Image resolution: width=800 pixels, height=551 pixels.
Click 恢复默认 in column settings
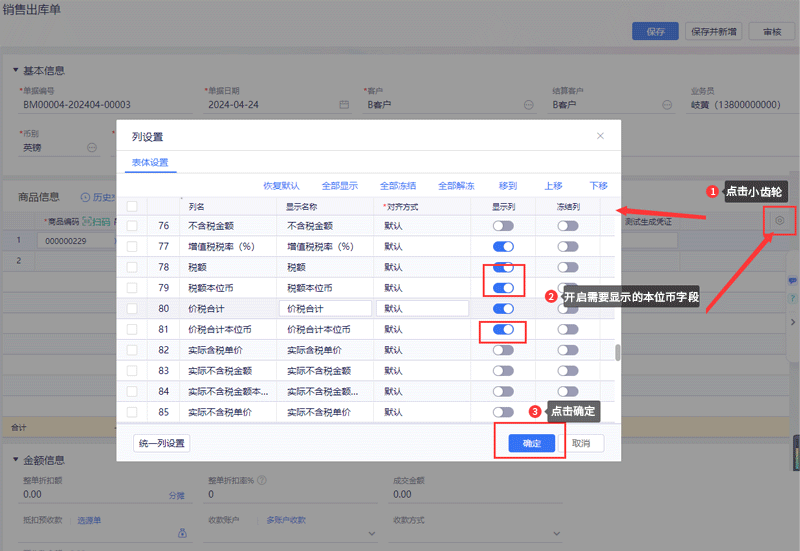(281, 186)
